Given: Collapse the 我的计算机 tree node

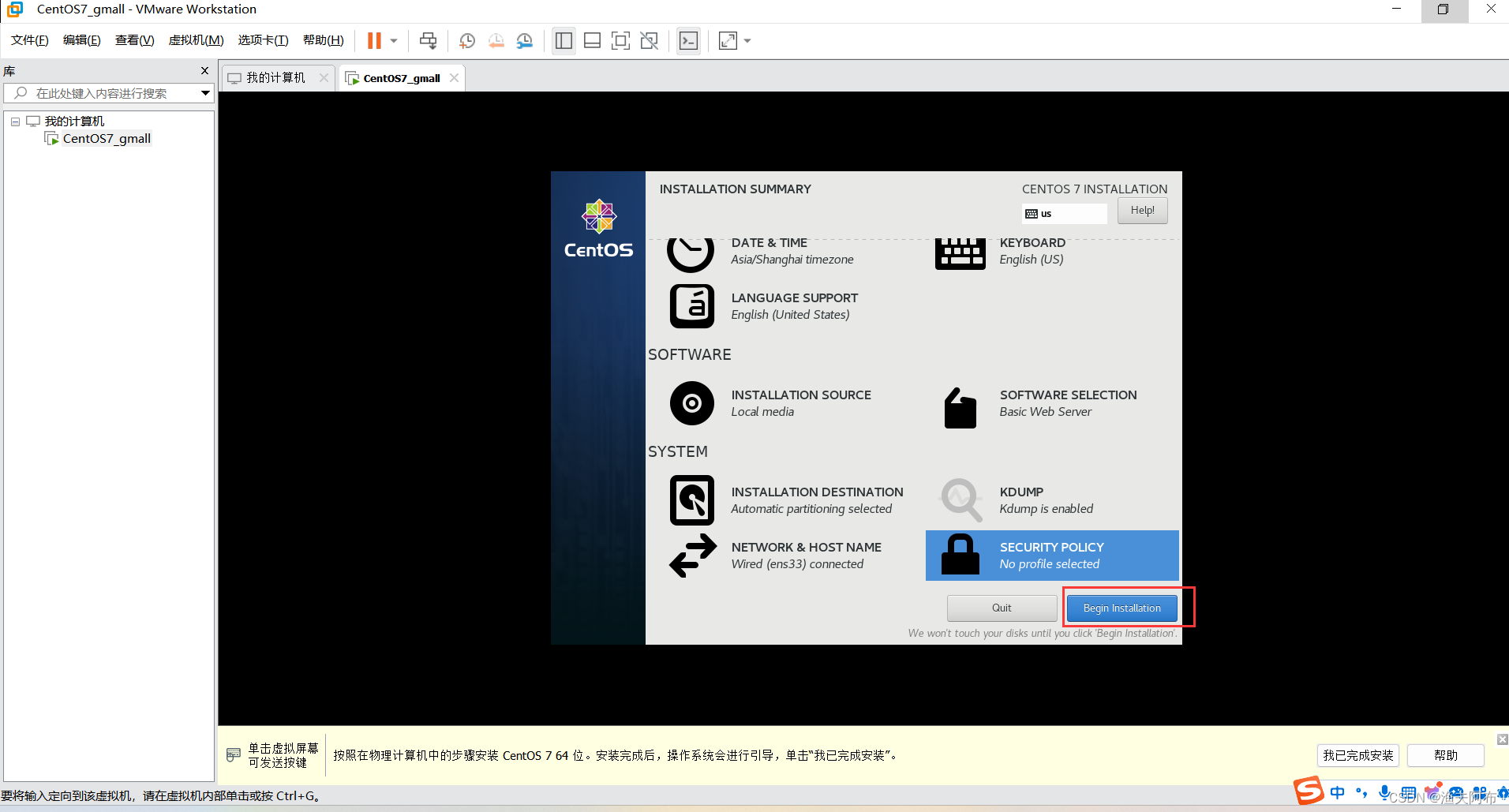Looking at the screenshot, I should click(15, 122).
